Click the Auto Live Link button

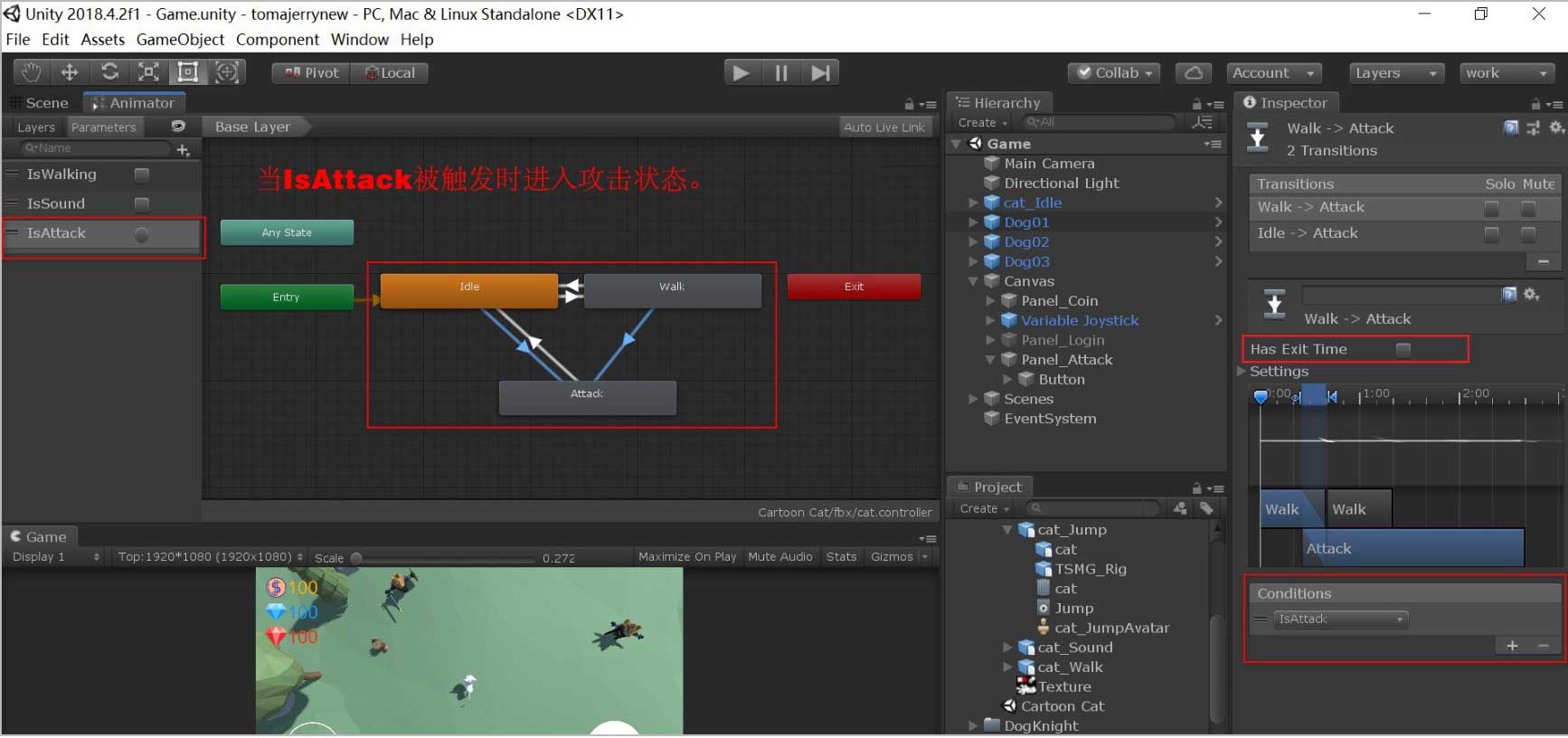click(883, 128)
